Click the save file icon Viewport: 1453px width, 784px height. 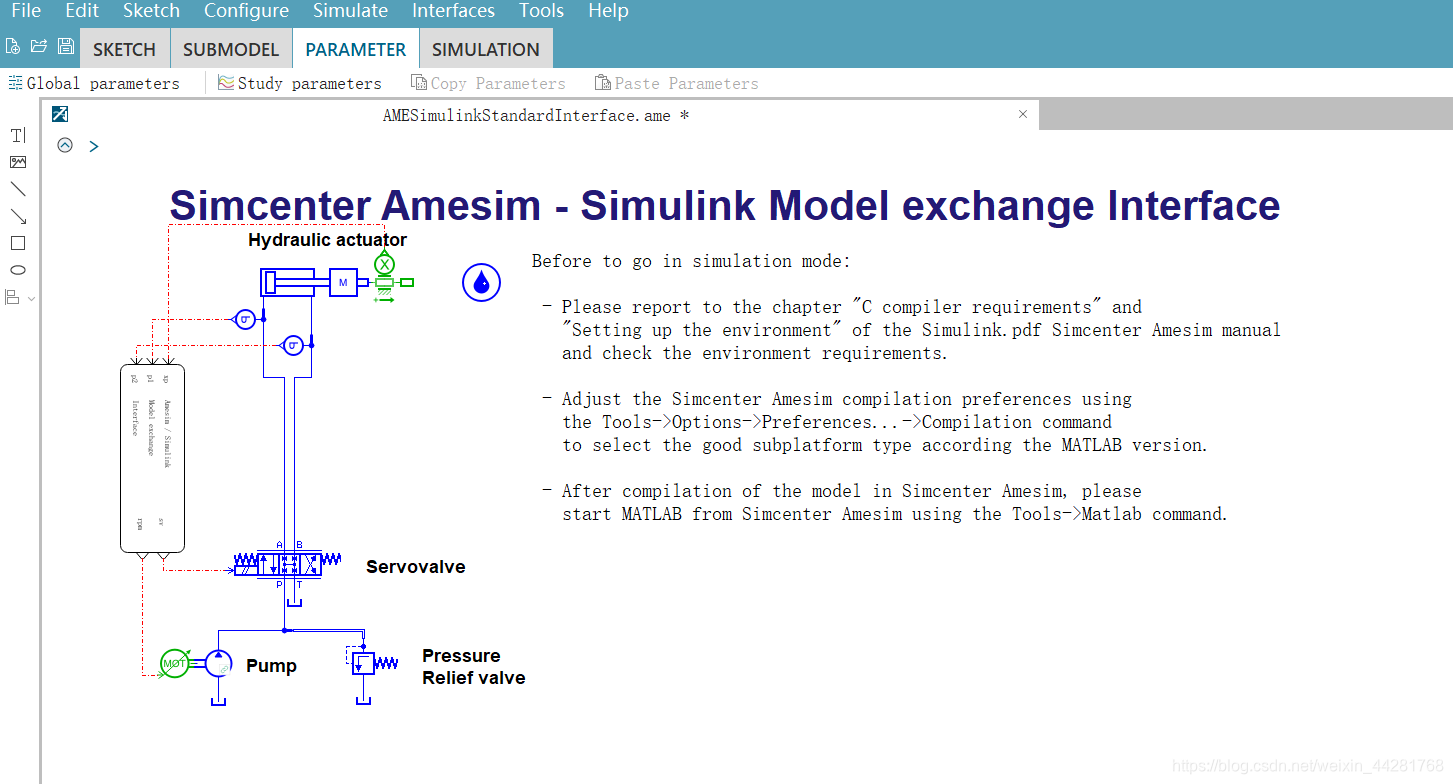tap(66, 46)
